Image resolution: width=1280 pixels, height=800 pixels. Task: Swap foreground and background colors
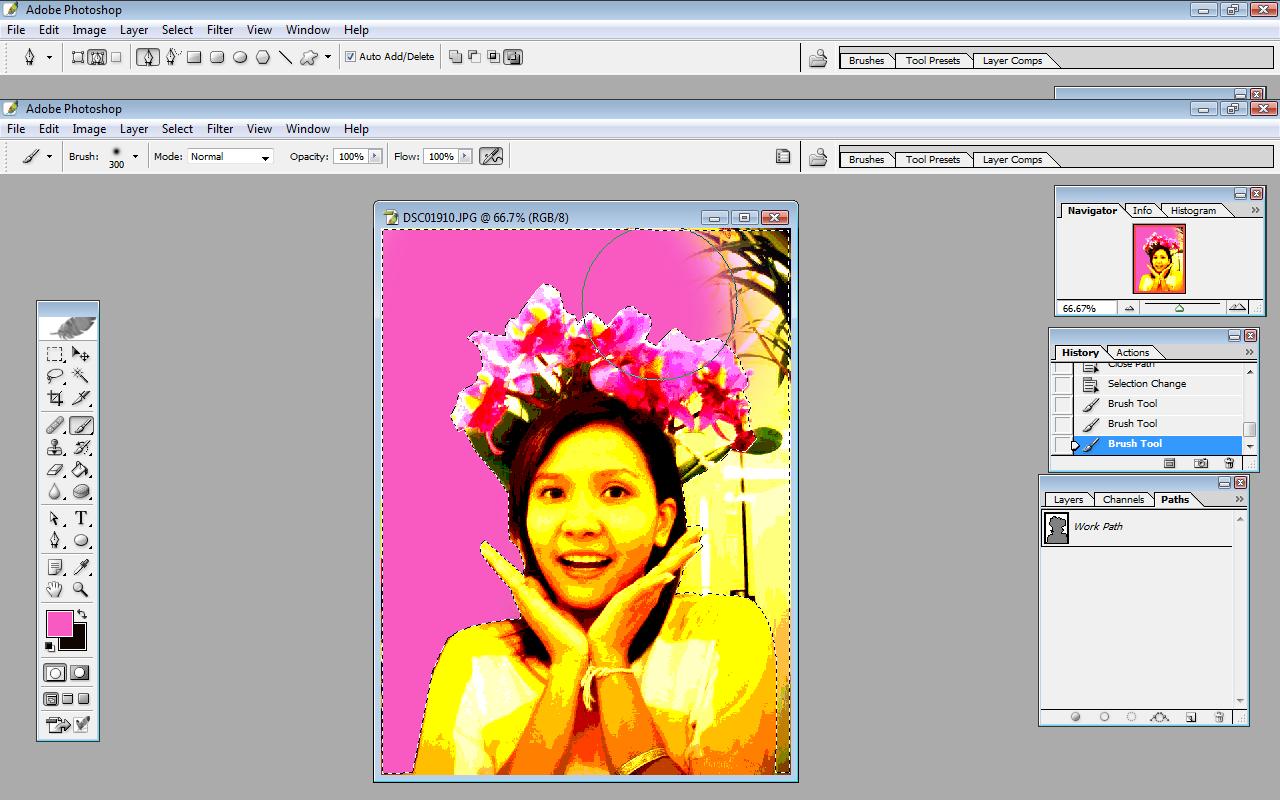point(82,613)
